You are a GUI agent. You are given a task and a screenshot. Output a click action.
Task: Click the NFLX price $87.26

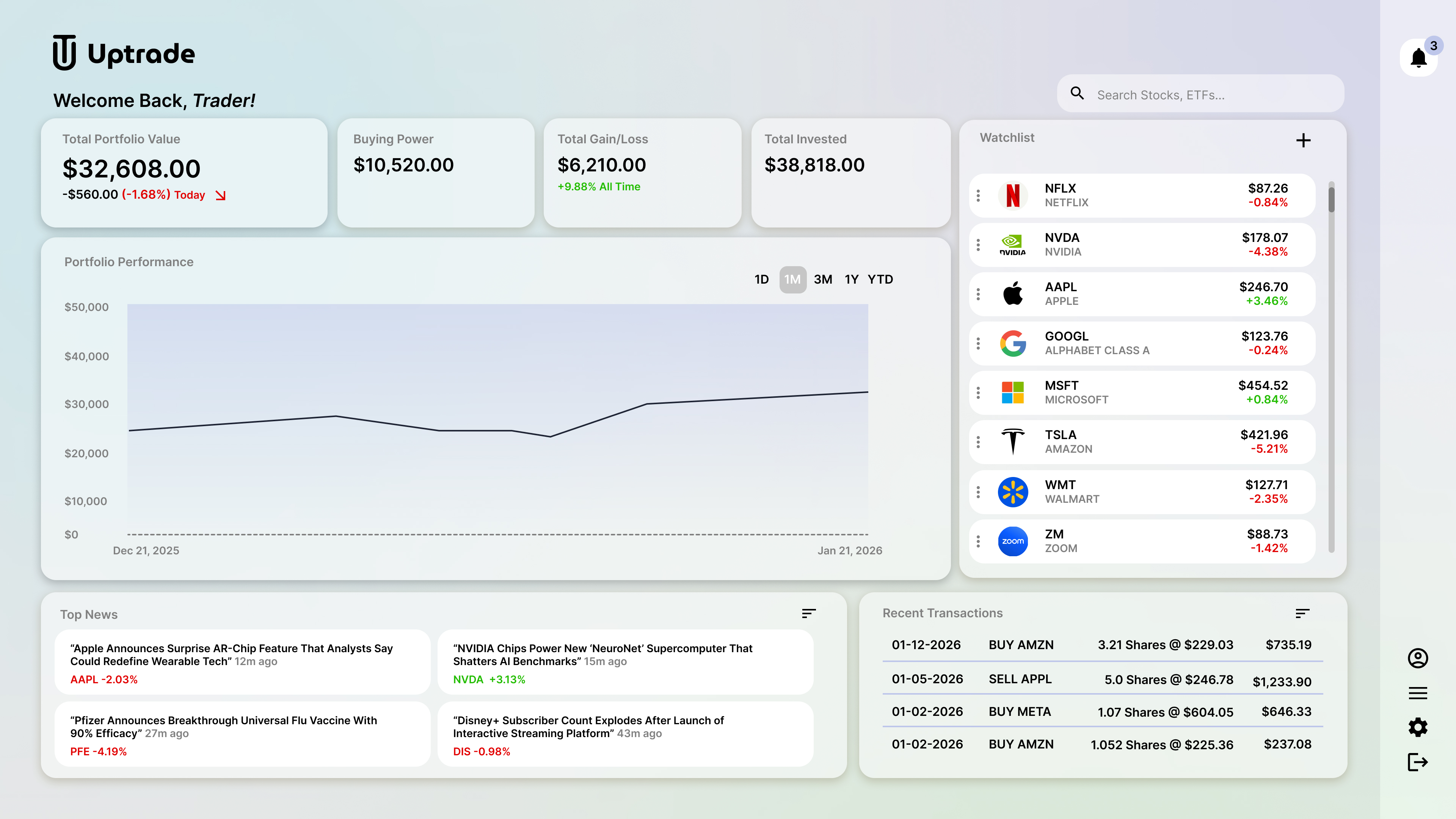(x=1268, y=188)
